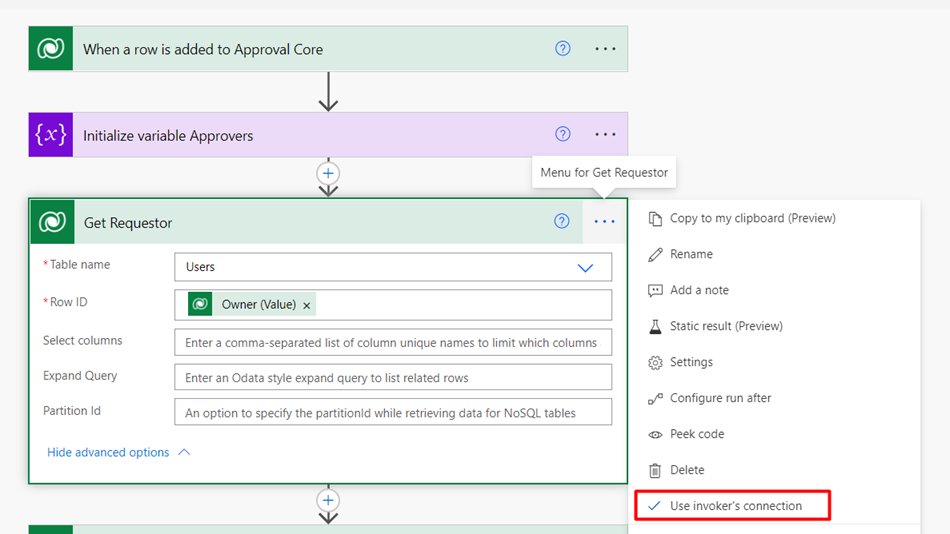Insert step below Get Requestor with plus
950x534 pixels.
[x=328, y=501]
